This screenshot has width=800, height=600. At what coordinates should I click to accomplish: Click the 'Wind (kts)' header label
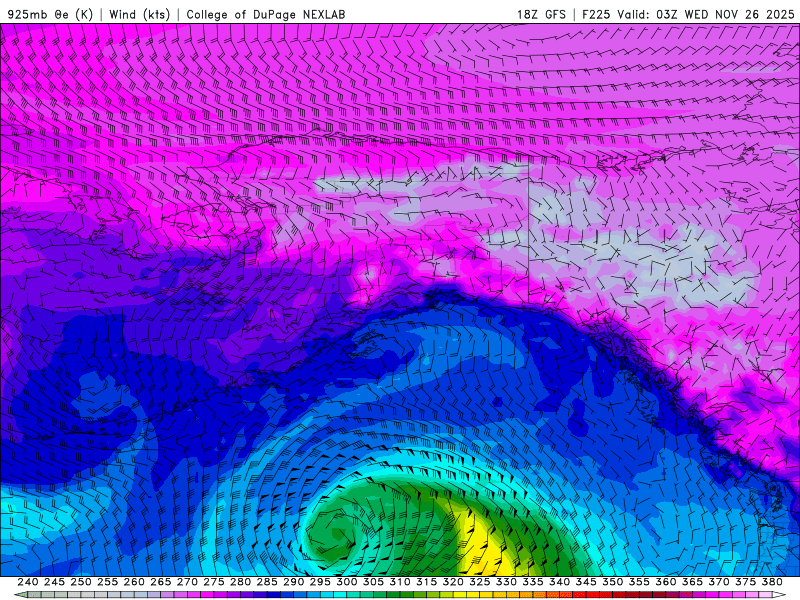pyautogui.click(x=140, y=14)
